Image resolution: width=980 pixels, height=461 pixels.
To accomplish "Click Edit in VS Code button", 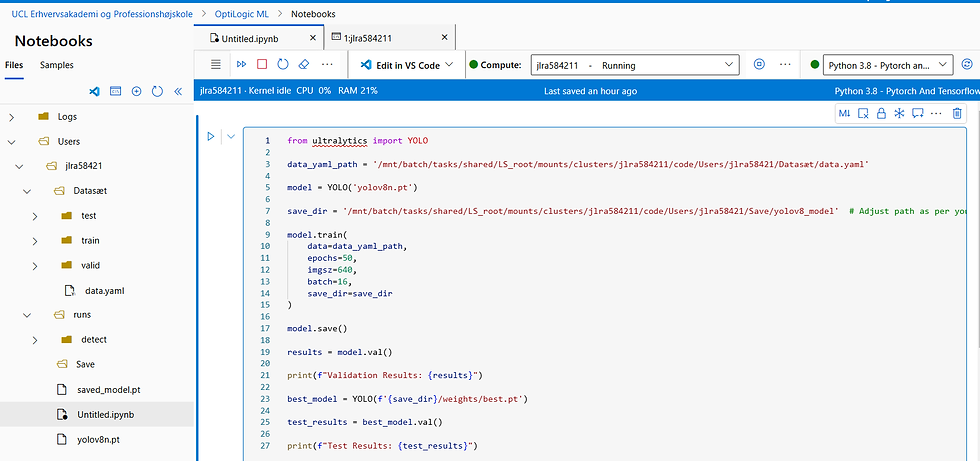I will [400, 65].
